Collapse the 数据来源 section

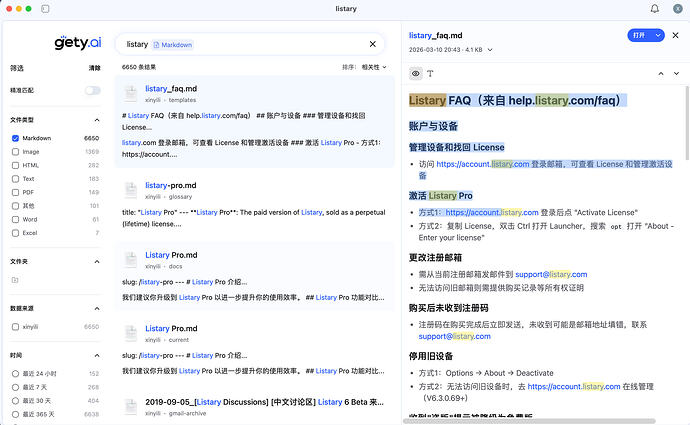pyautogui.click(x=97, y=308)
